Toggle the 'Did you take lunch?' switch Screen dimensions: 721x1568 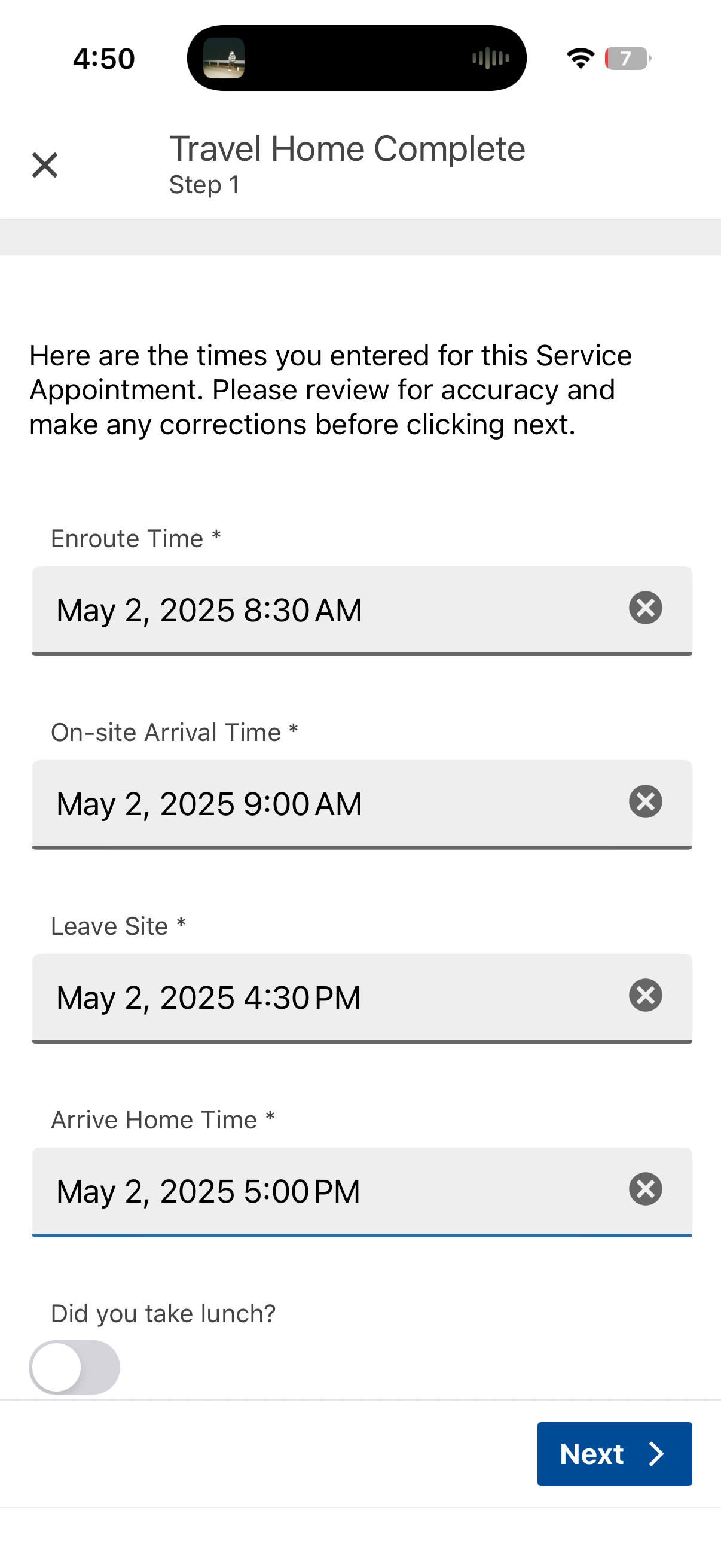(x=74, y=1367)
